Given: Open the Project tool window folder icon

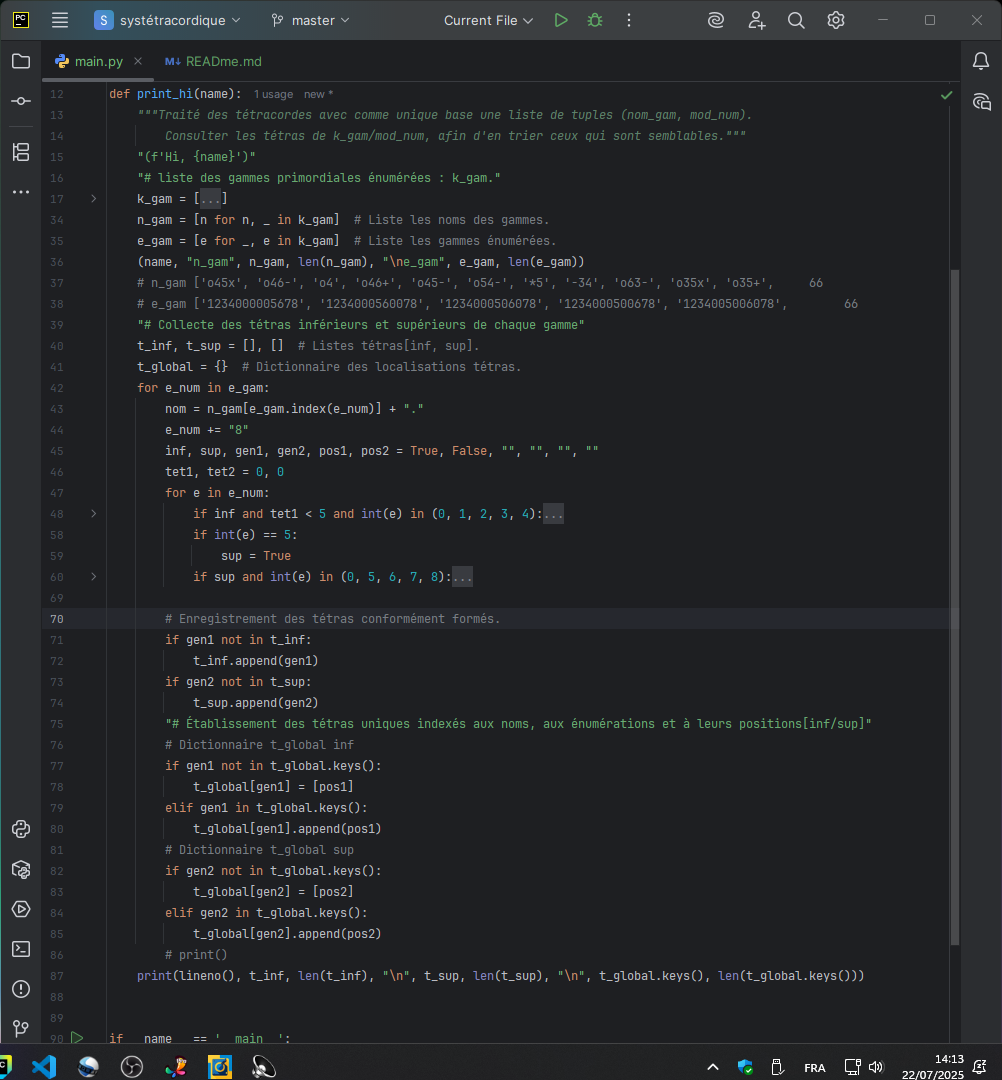Looking at the screenshot, I should [20, 61].
